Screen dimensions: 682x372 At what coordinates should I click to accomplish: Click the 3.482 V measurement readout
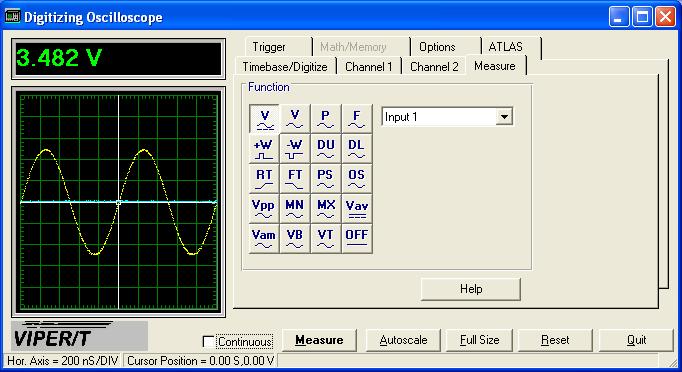(x=118, y=59)
